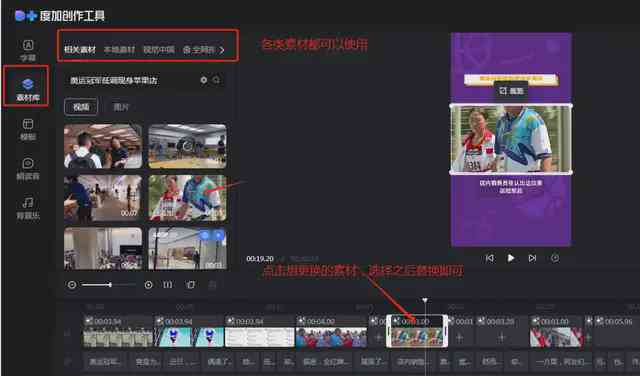Zoom in the timeline
640x376 pixels.
pyautogui.click(x=149, y=285)
